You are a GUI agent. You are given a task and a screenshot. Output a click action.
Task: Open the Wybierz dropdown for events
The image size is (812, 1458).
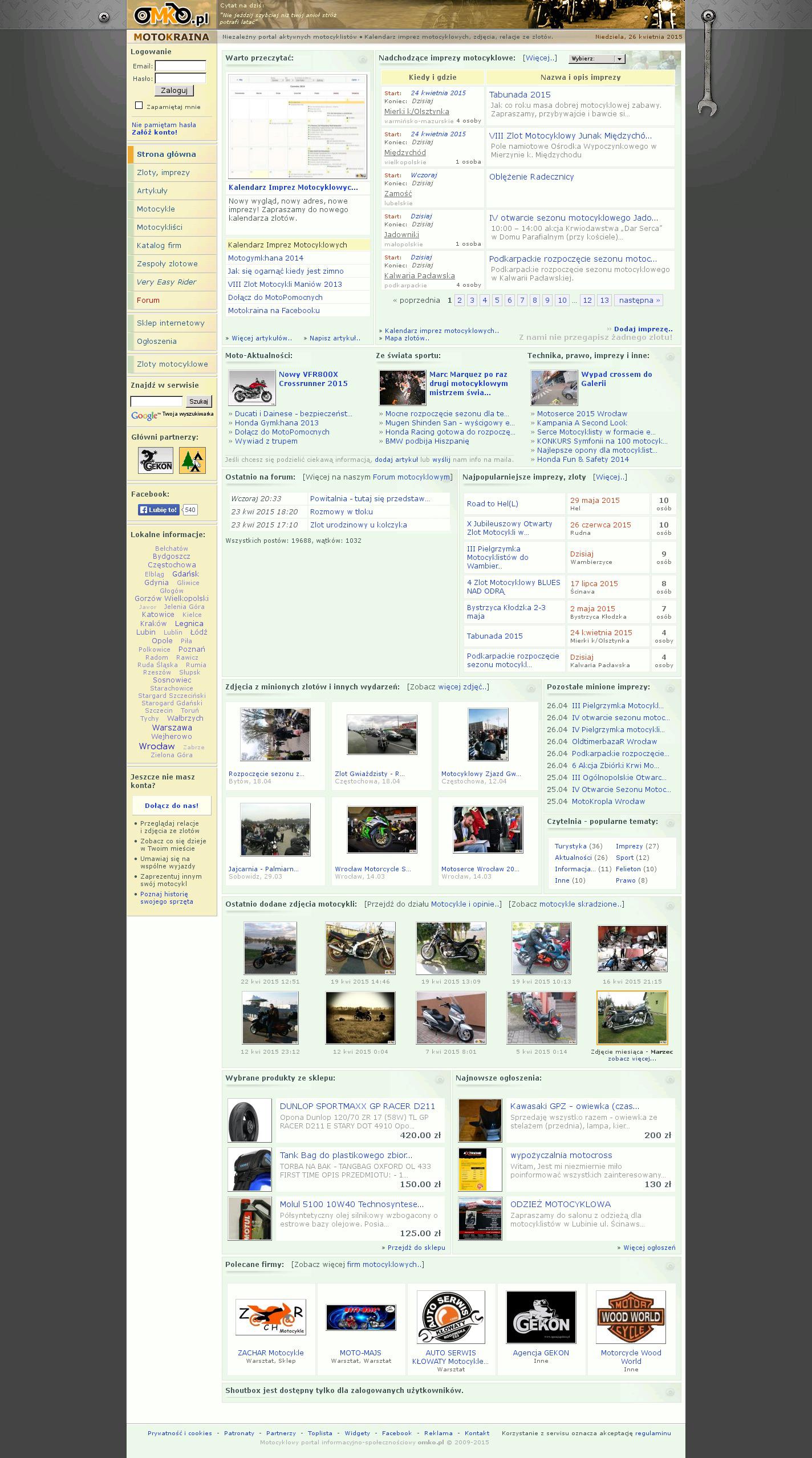click(x=596, y=59)
